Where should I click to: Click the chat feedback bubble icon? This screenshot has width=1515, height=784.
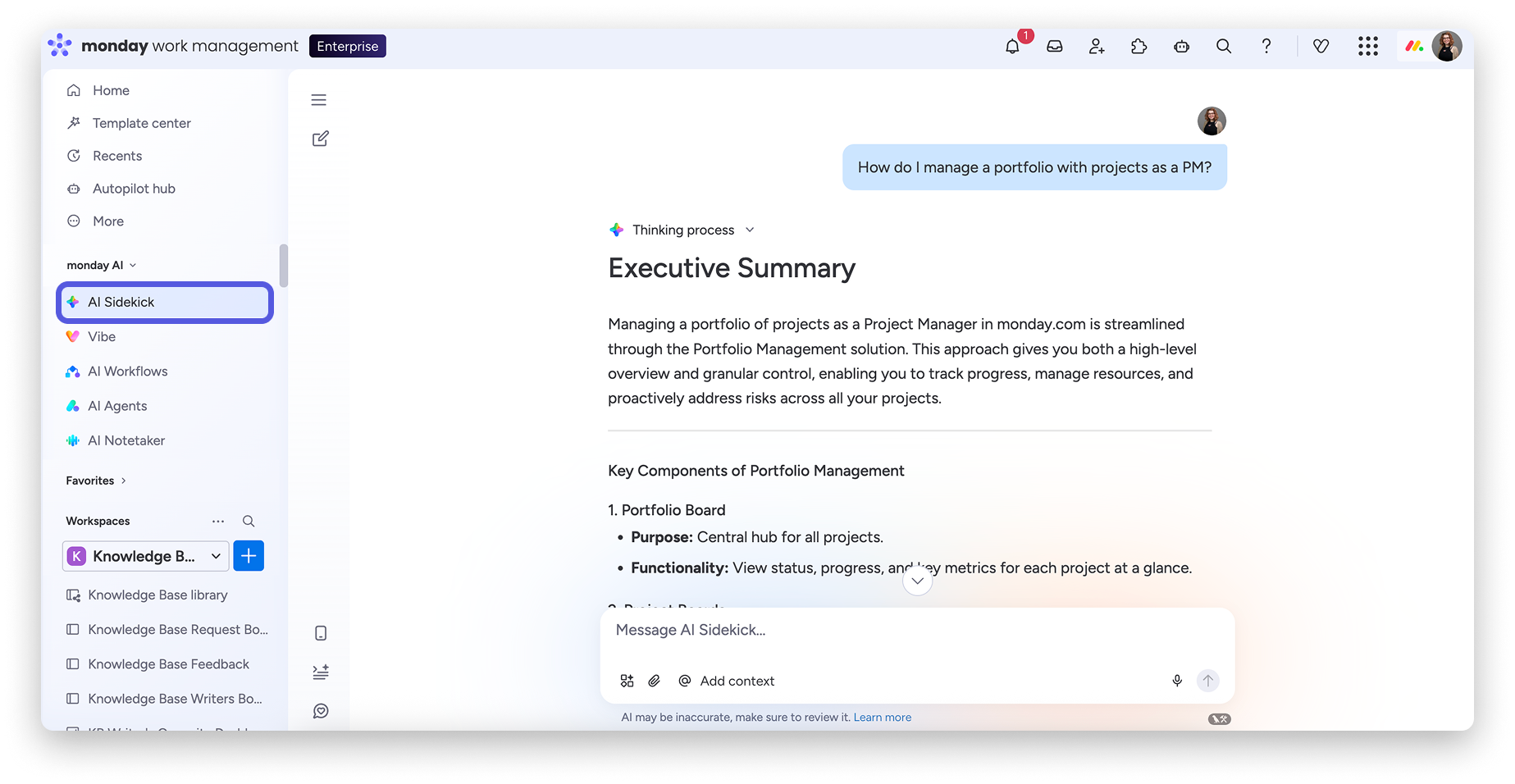click(321, 711)
